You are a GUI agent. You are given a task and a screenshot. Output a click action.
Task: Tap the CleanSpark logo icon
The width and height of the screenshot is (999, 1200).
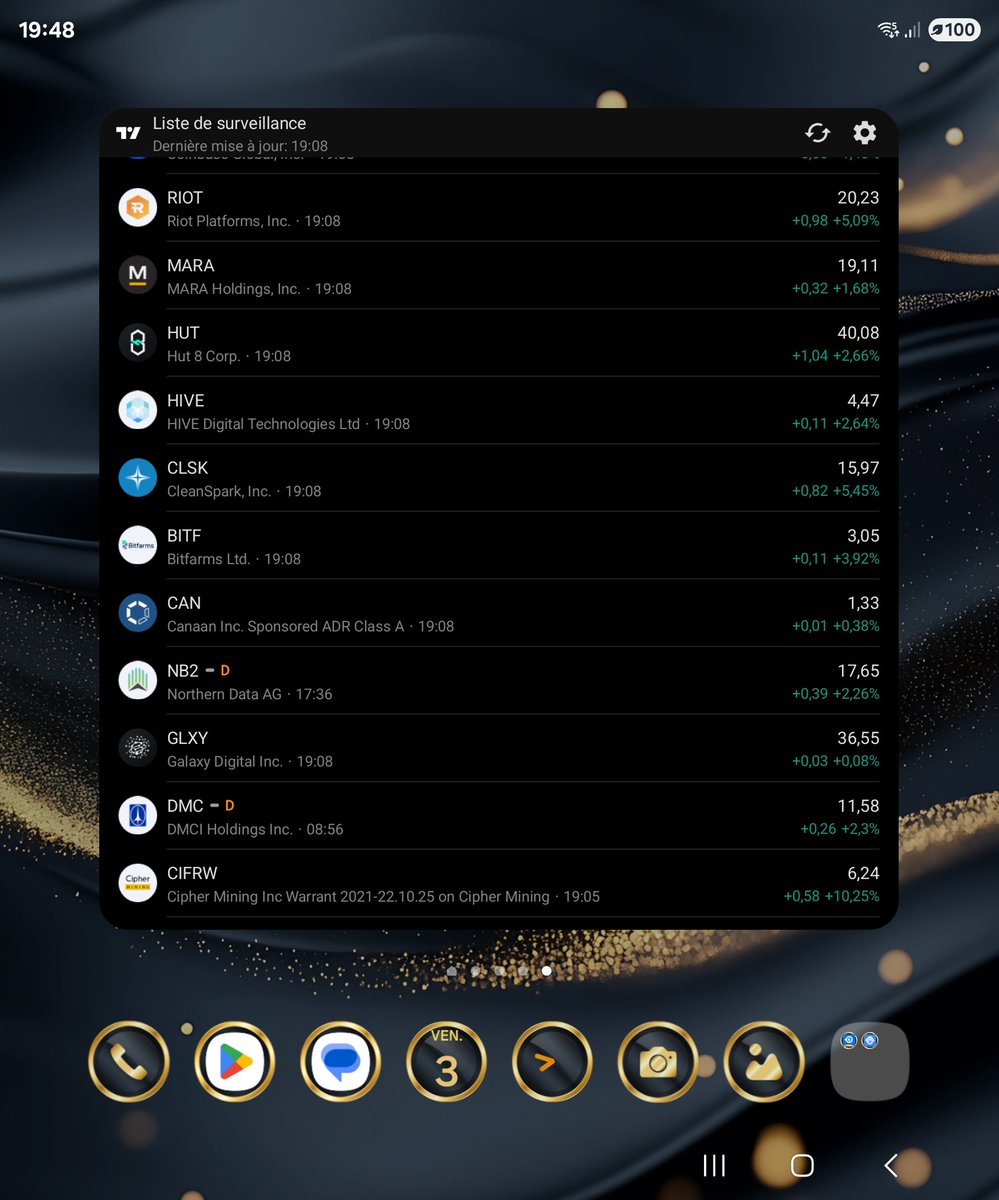tap(138, 478)
